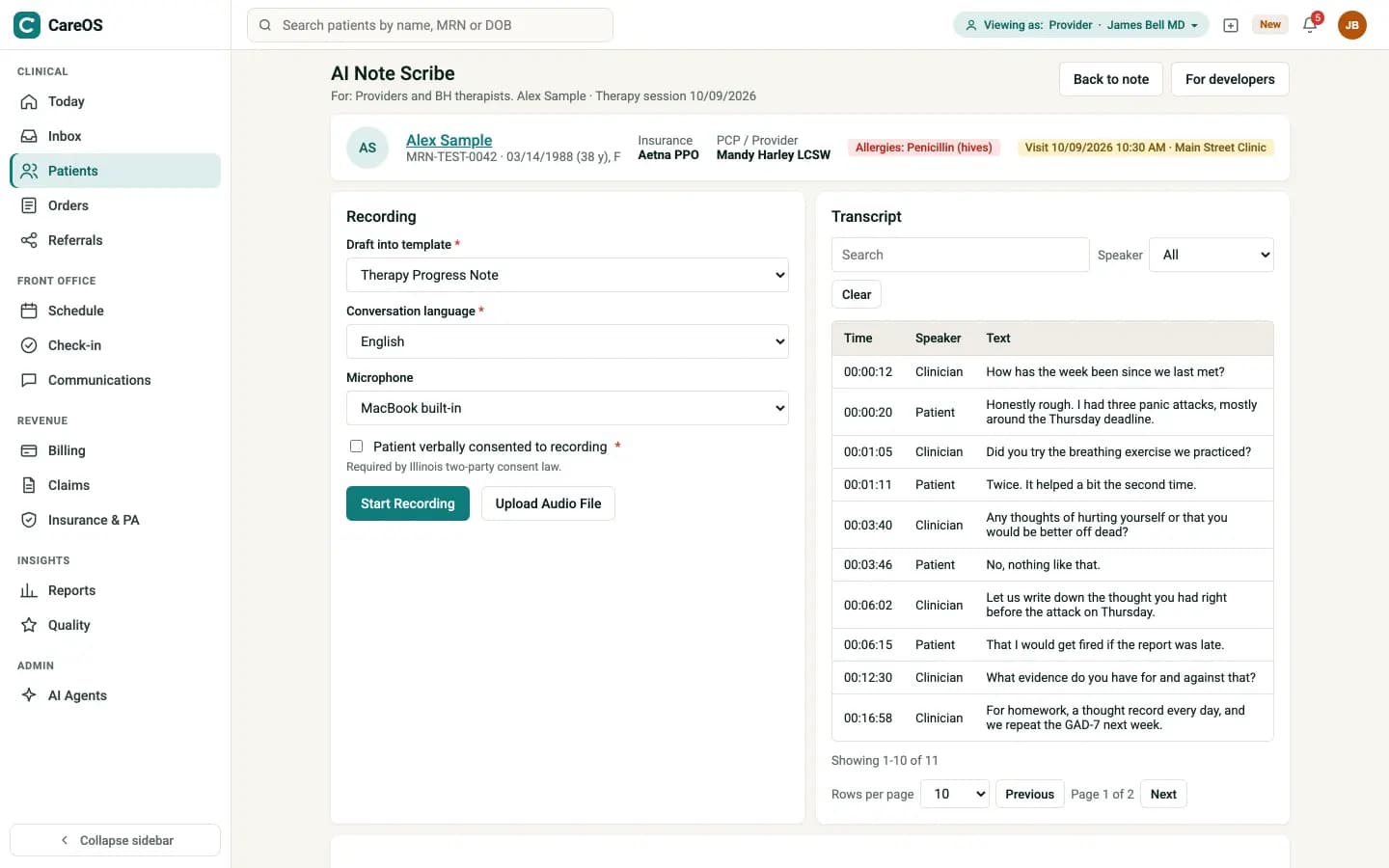Open the Insurance & PA shield icon
This screenshot has height=868, width=1389.
pyautogui.click(x=29, y=520)
